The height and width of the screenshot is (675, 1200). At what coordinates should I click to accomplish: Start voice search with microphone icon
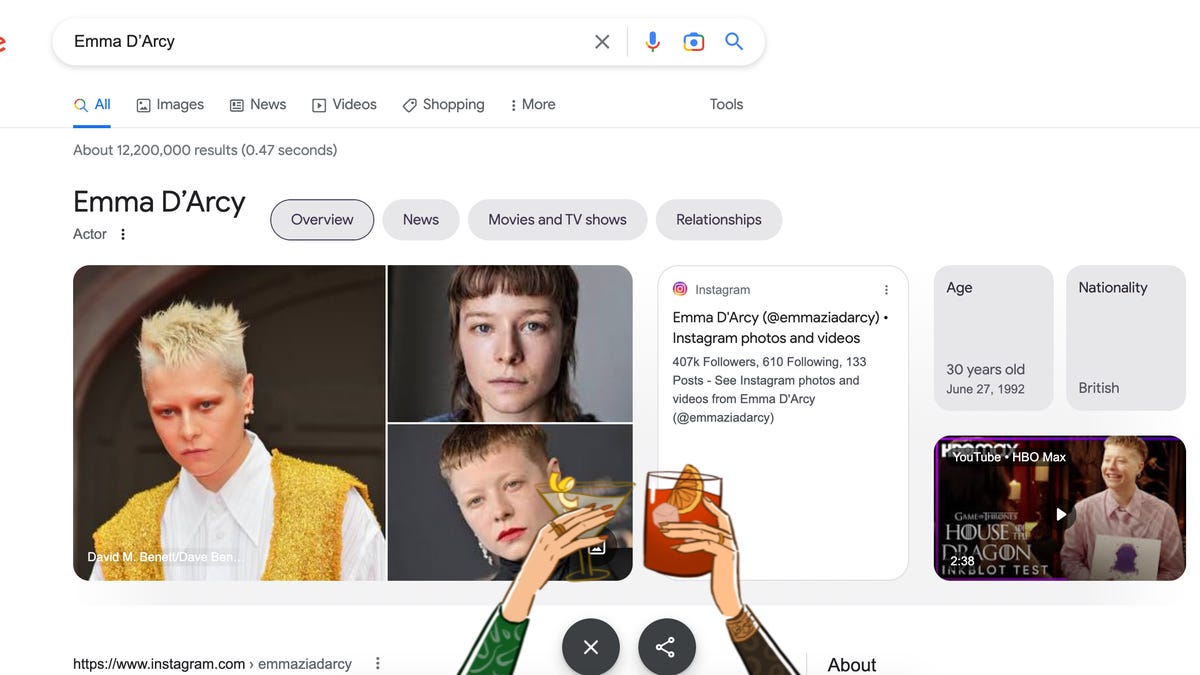click(x=652, y=42)
